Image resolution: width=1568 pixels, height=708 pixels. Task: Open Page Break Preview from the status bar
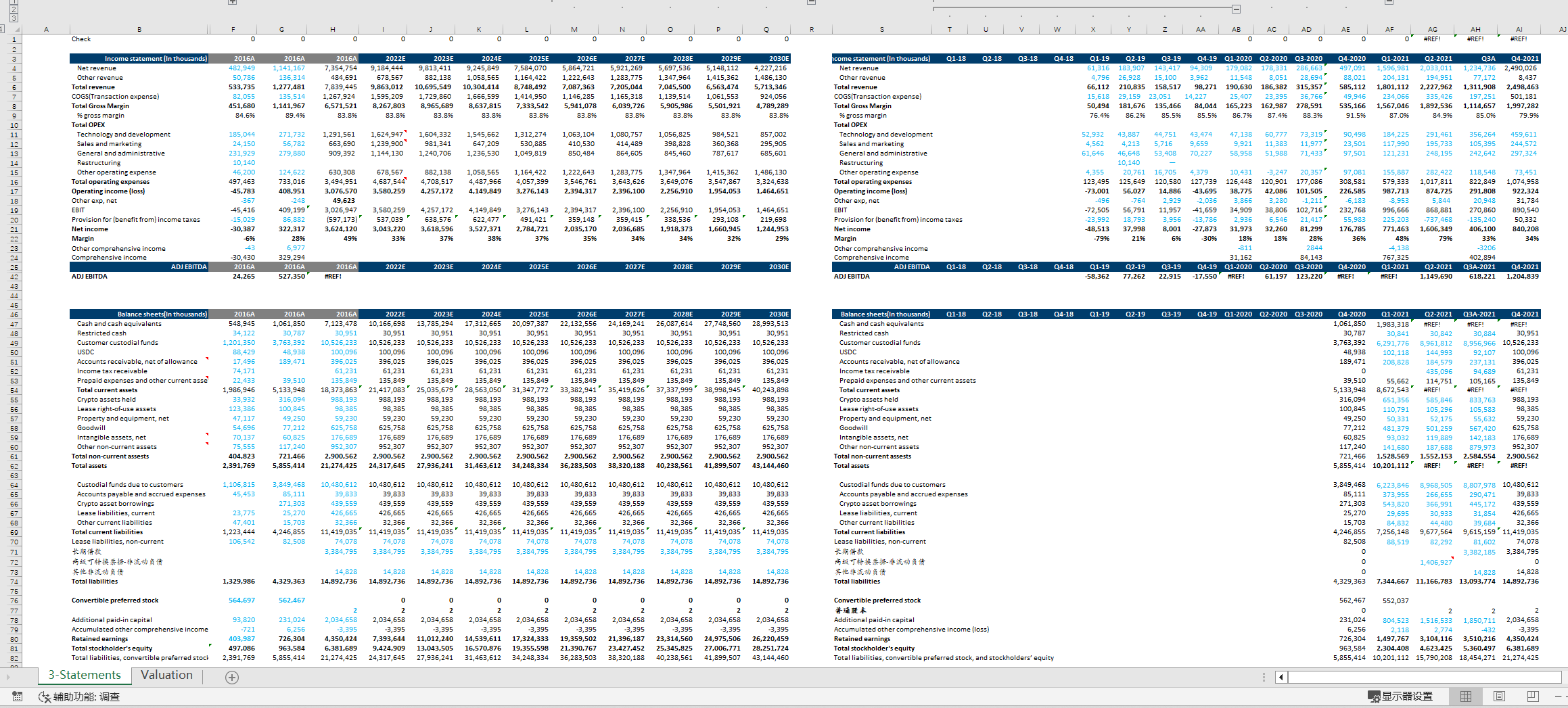tap(1533, 697)
